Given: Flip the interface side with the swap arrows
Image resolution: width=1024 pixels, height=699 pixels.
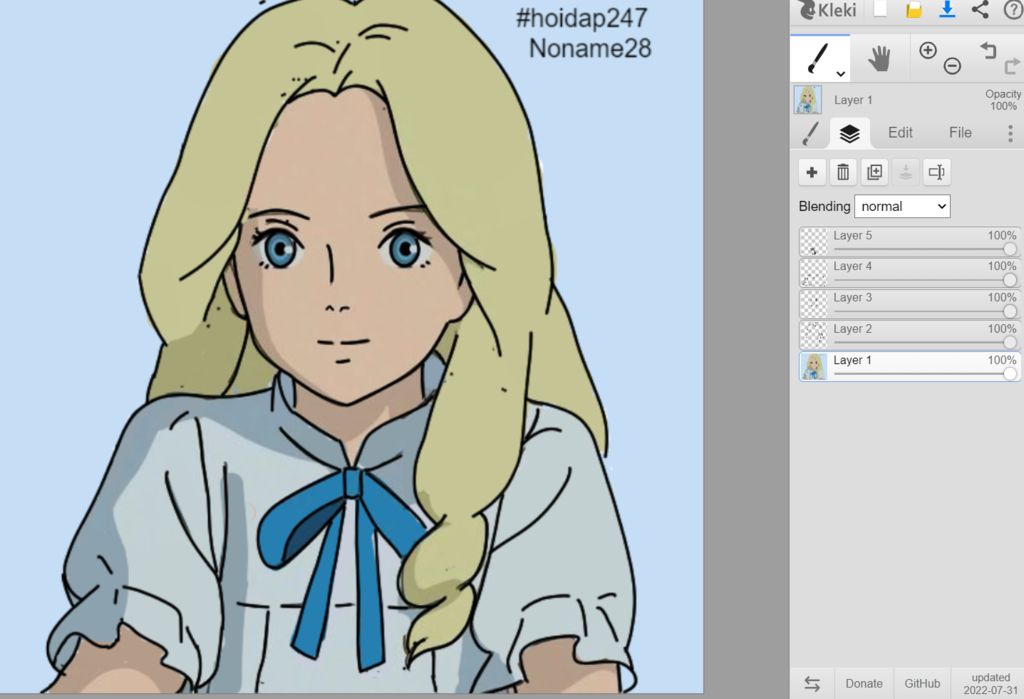Looking at the screenshot, I should click(x=812, y=683).
